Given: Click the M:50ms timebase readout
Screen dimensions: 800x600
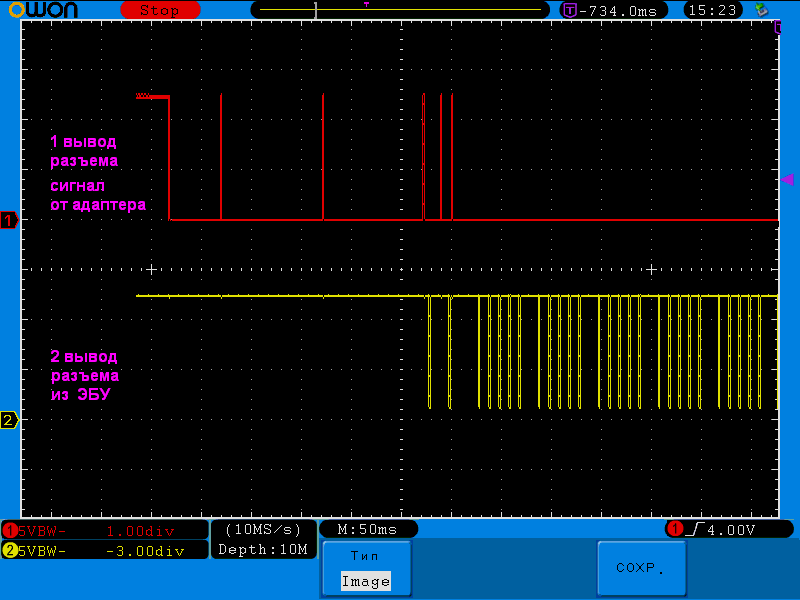Looking at the screenshot, I should 368,529.
